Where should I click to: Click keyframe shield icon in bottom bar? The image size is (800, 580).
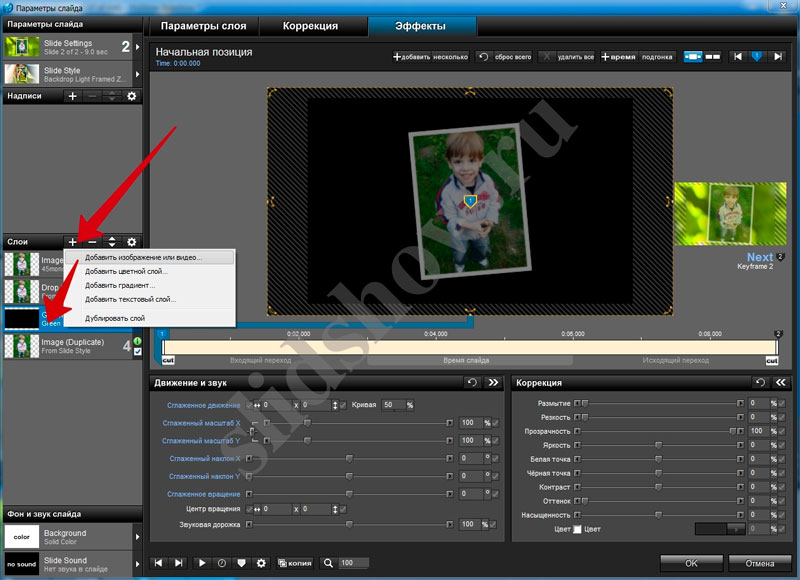click(241, 563)
